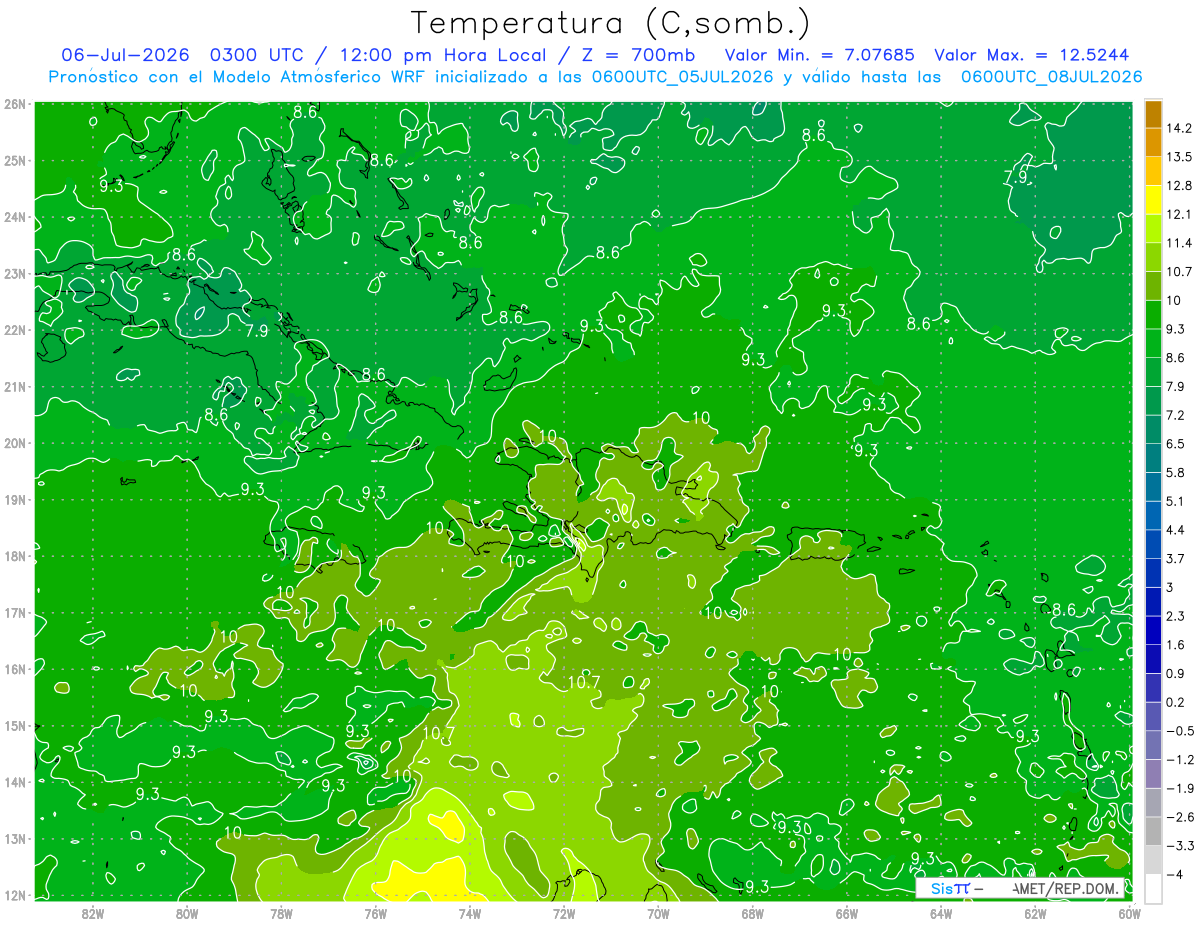The image size is (1200, 927).
Task: Click the "60W" longitude axis label
Action: 1129,913
